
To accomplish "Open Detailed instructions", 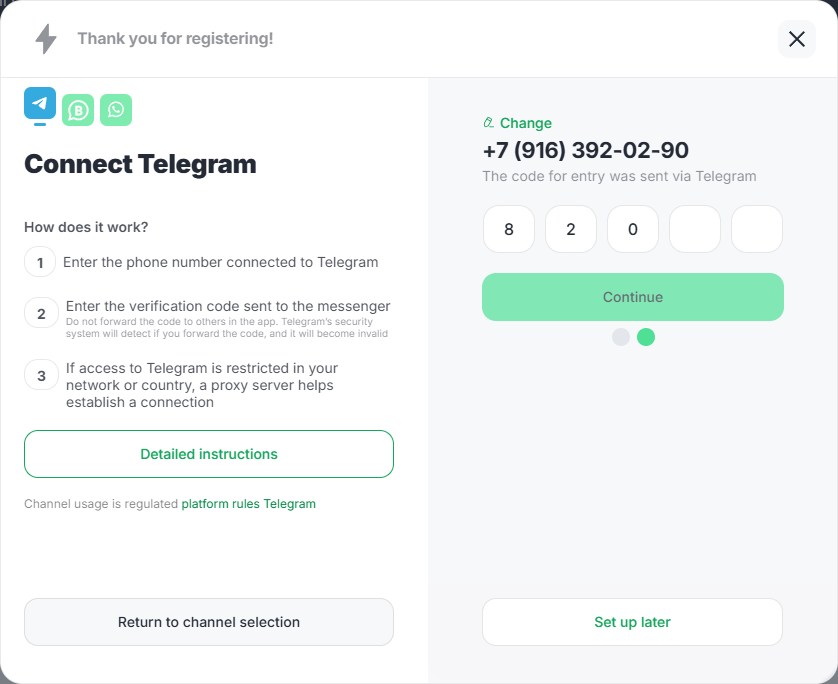I will (x=209, y=454).
